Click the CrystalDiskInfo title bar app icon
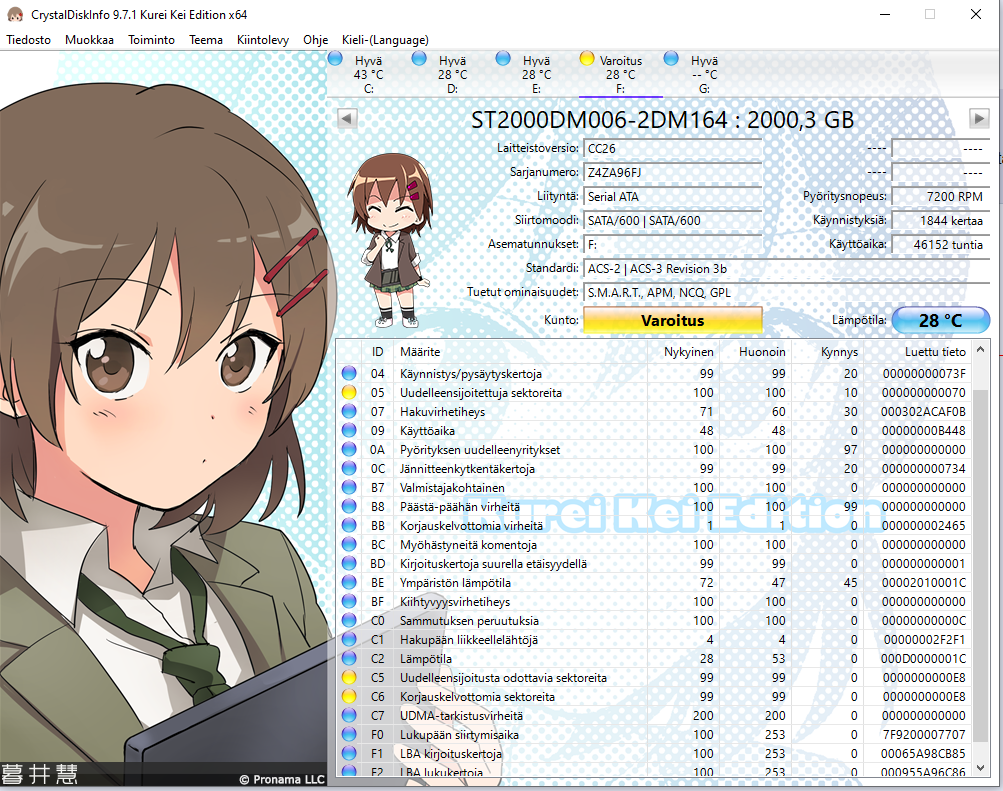Screen dimensions: 1003x791 click(15, 14)
